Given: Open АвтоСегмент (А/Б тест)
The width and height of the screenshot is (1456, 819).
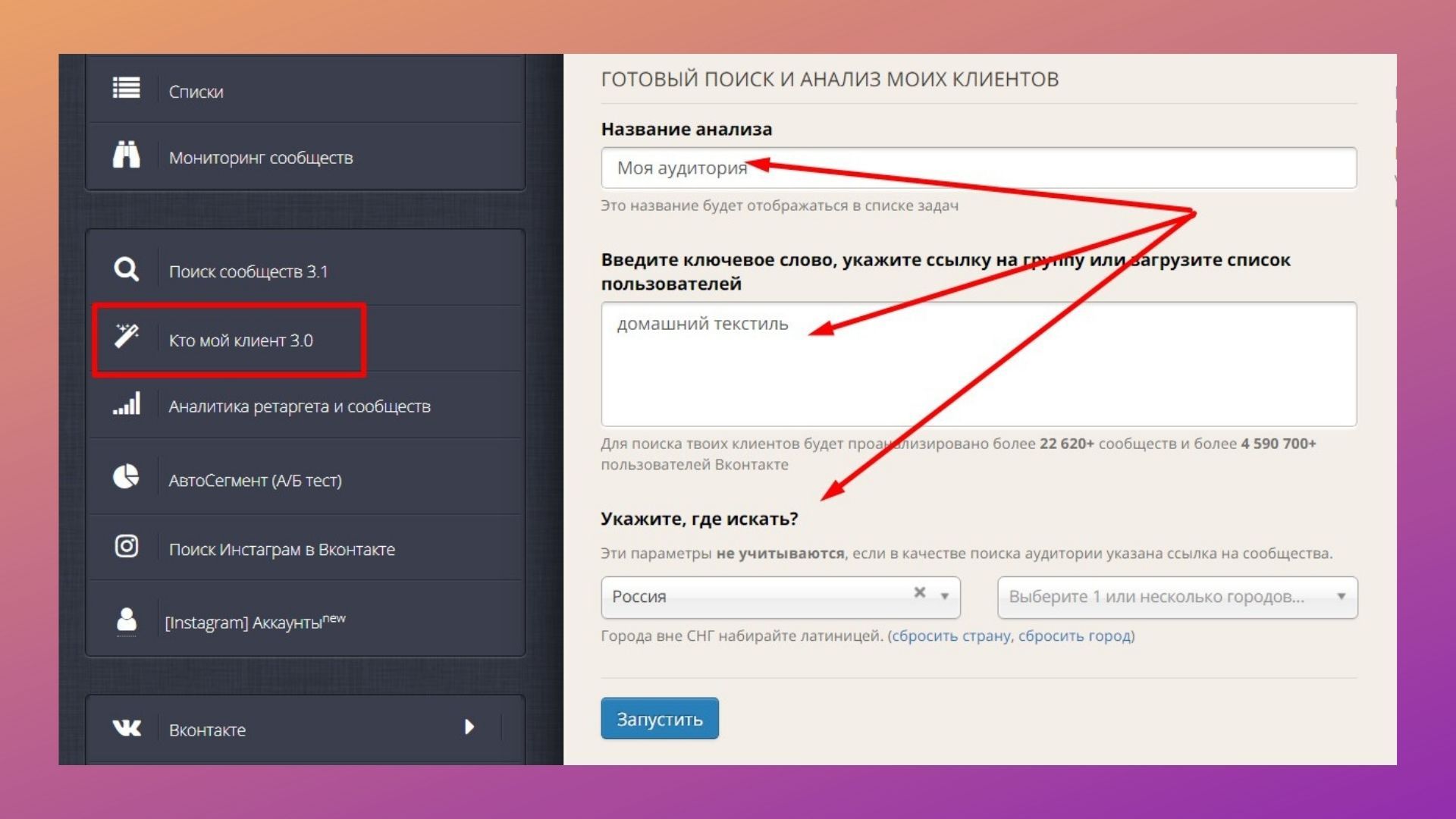Looking at the screenshot, I should pos(255,481).
